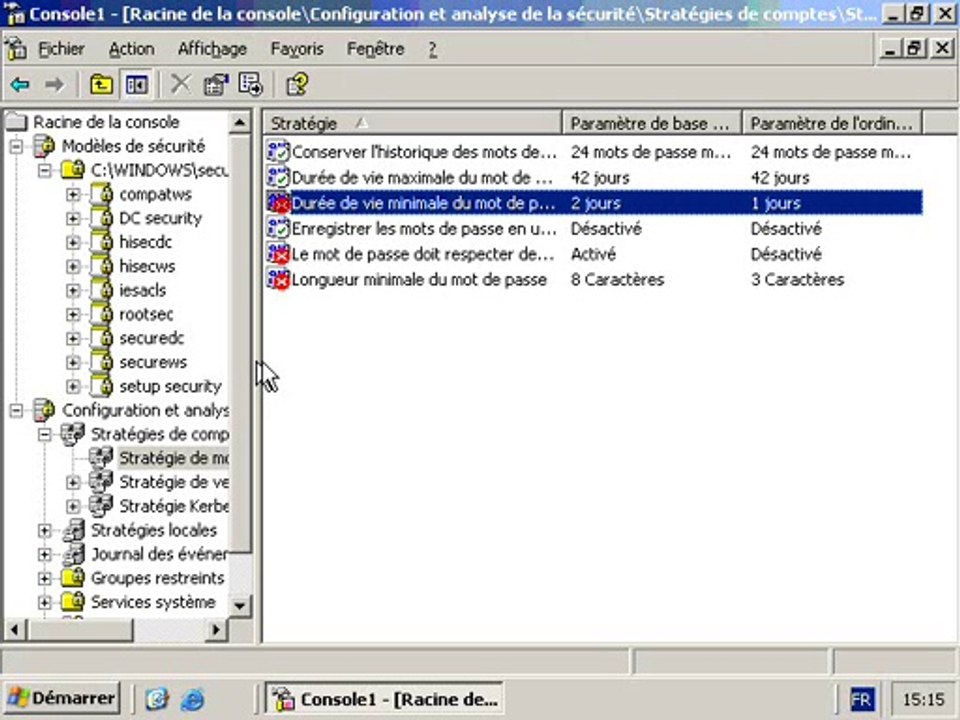The image size is (960, 720).
Task: Open the Favoris menu
Action: pyautogui.click(x=297, y=49)
